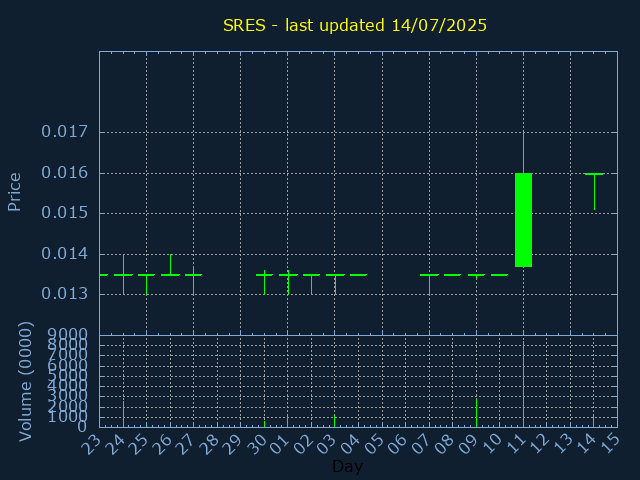Click the 0.017 price tick label
This screenshot has height=480, width=640.
(64, 132)
